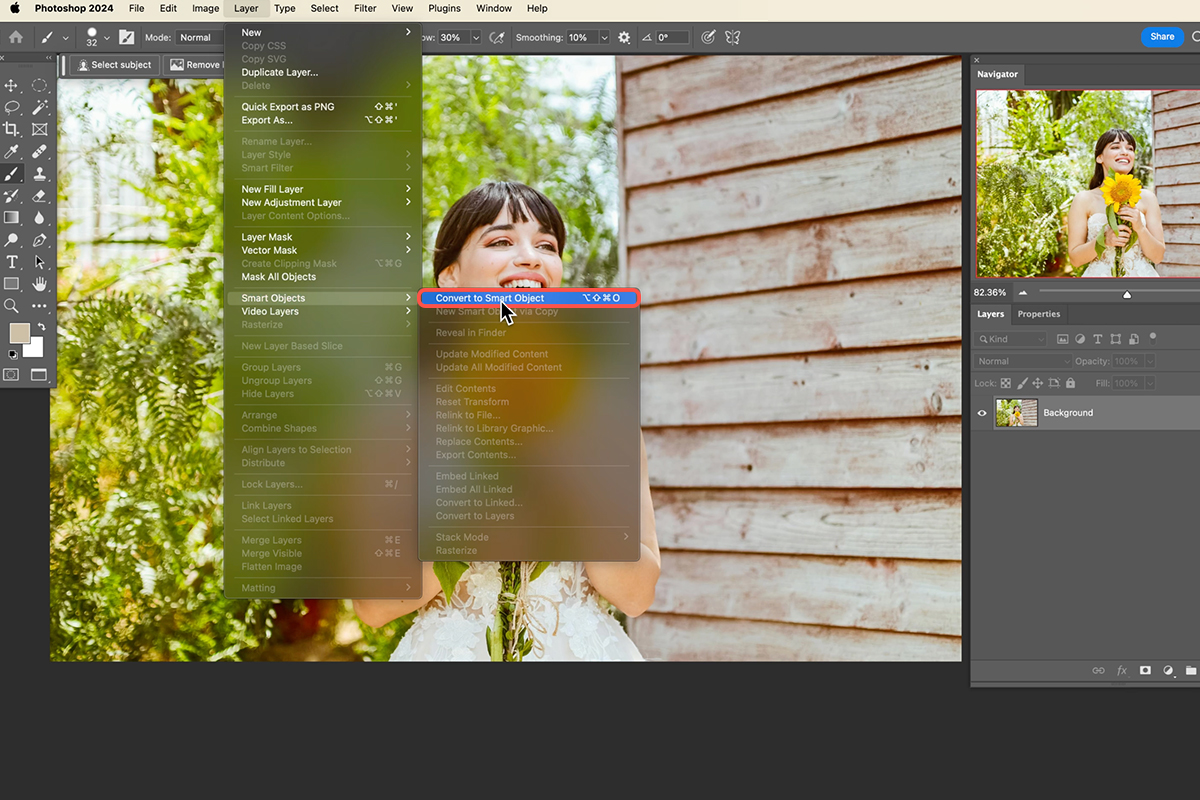Open the Opacity dropdown in Layers panel
The width and height of the screenshot is (1200, 800).
[x=1149, y=361]
